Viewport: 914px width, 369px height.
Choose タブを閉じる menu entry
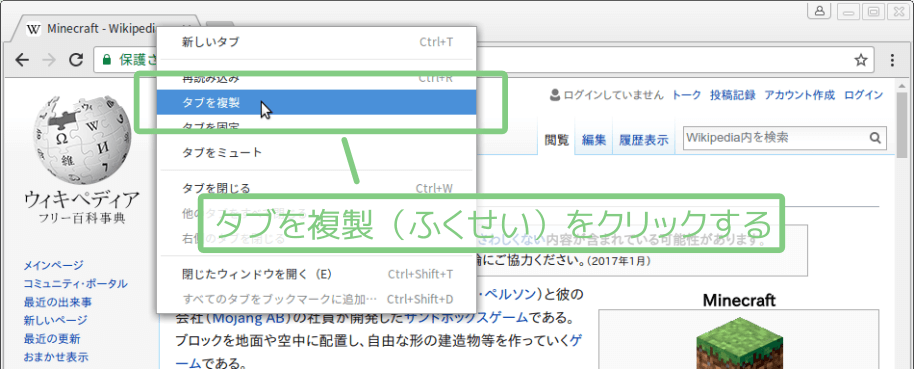click(x=317, y=188)
